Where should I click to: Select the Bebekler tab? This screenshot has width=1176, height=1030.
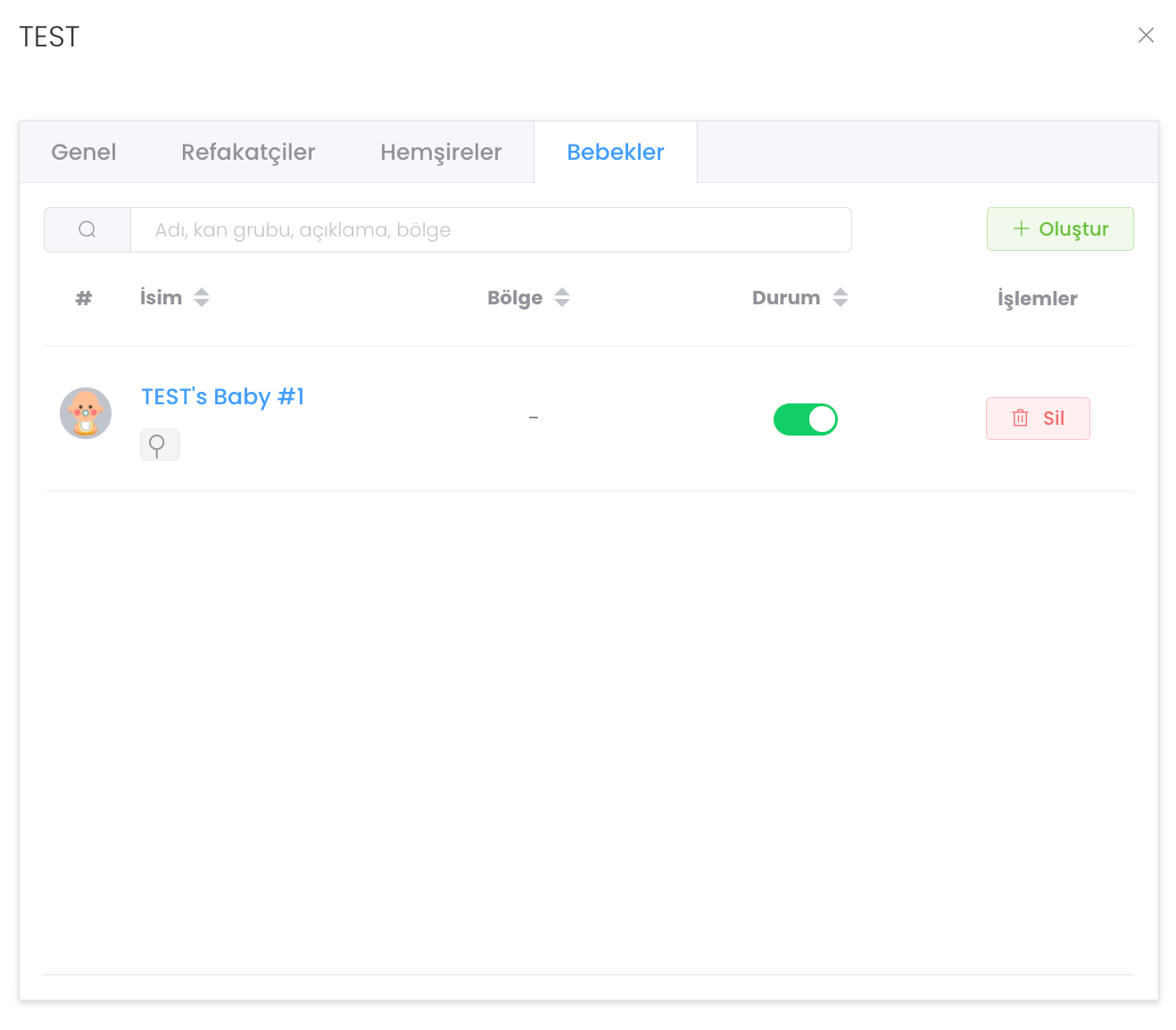tap(615, 153)
